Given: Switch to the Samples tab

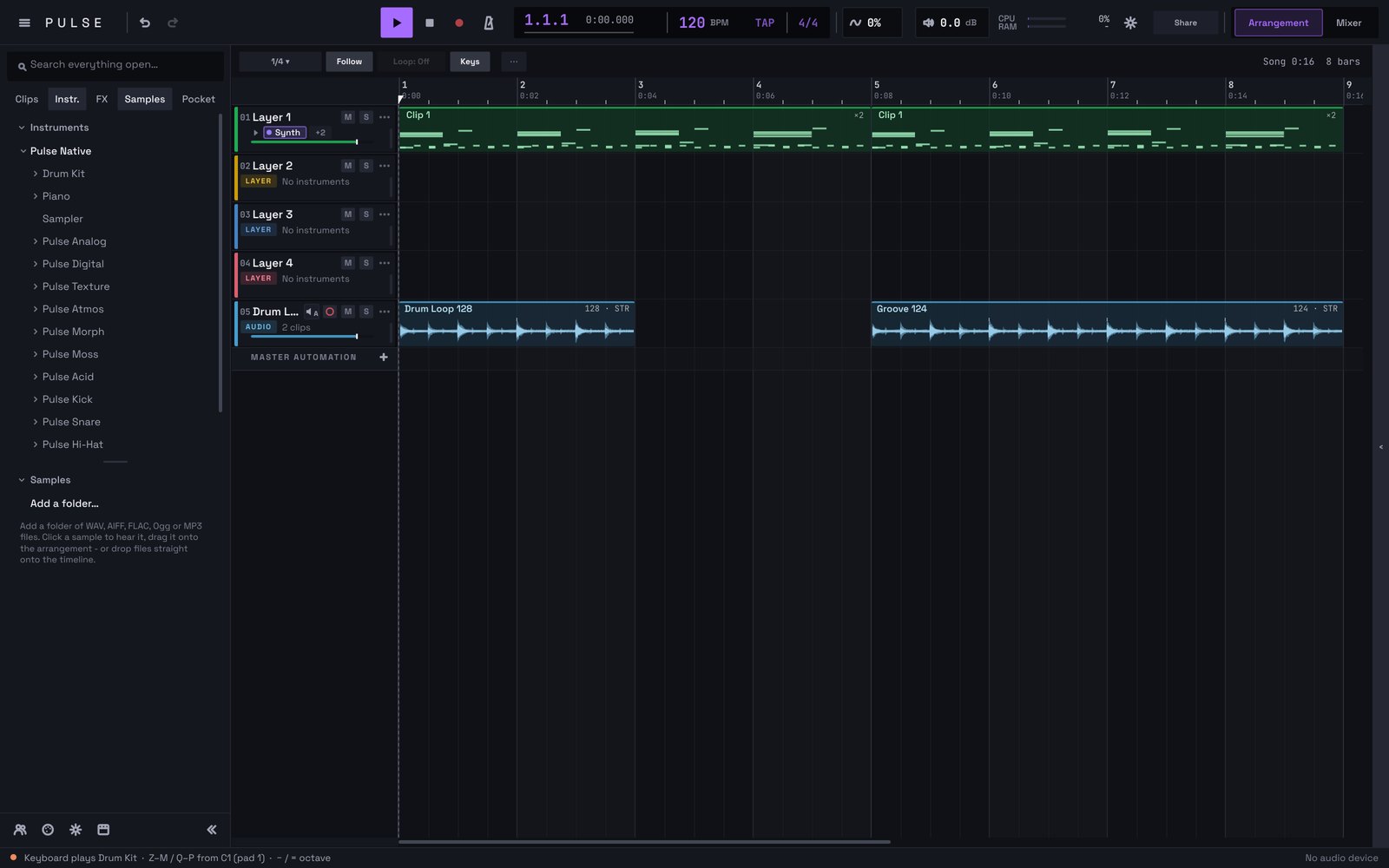Looking at the screenshot, I should 145,99.
